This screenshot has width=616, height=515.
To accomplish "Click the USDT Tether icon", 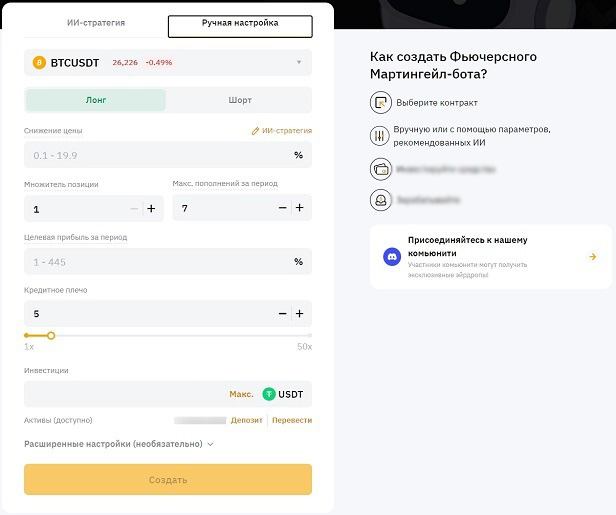I will [x=268, y=394].
